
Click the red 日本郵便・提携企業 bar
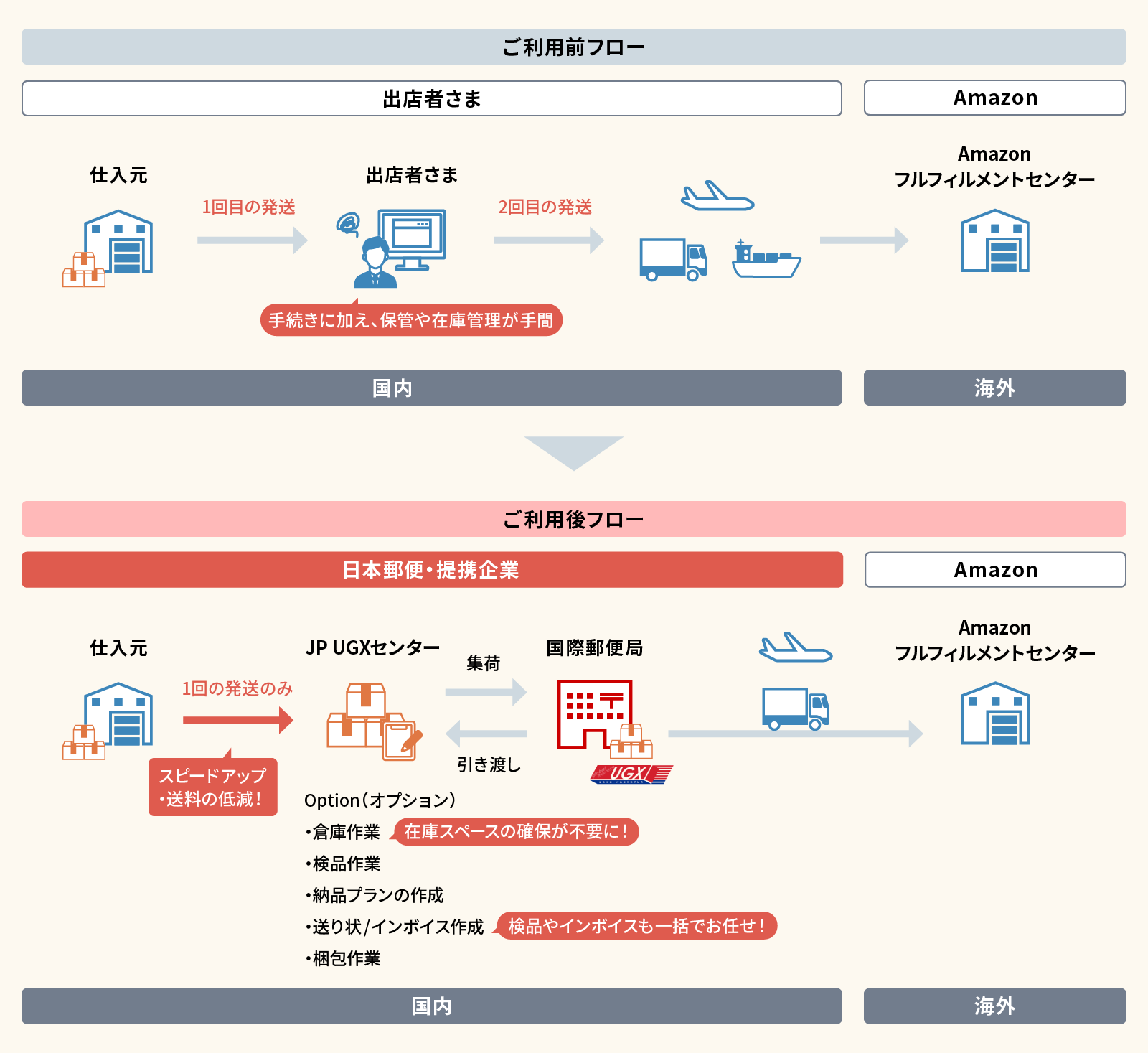pyautogui.click(x=432, y=570)
